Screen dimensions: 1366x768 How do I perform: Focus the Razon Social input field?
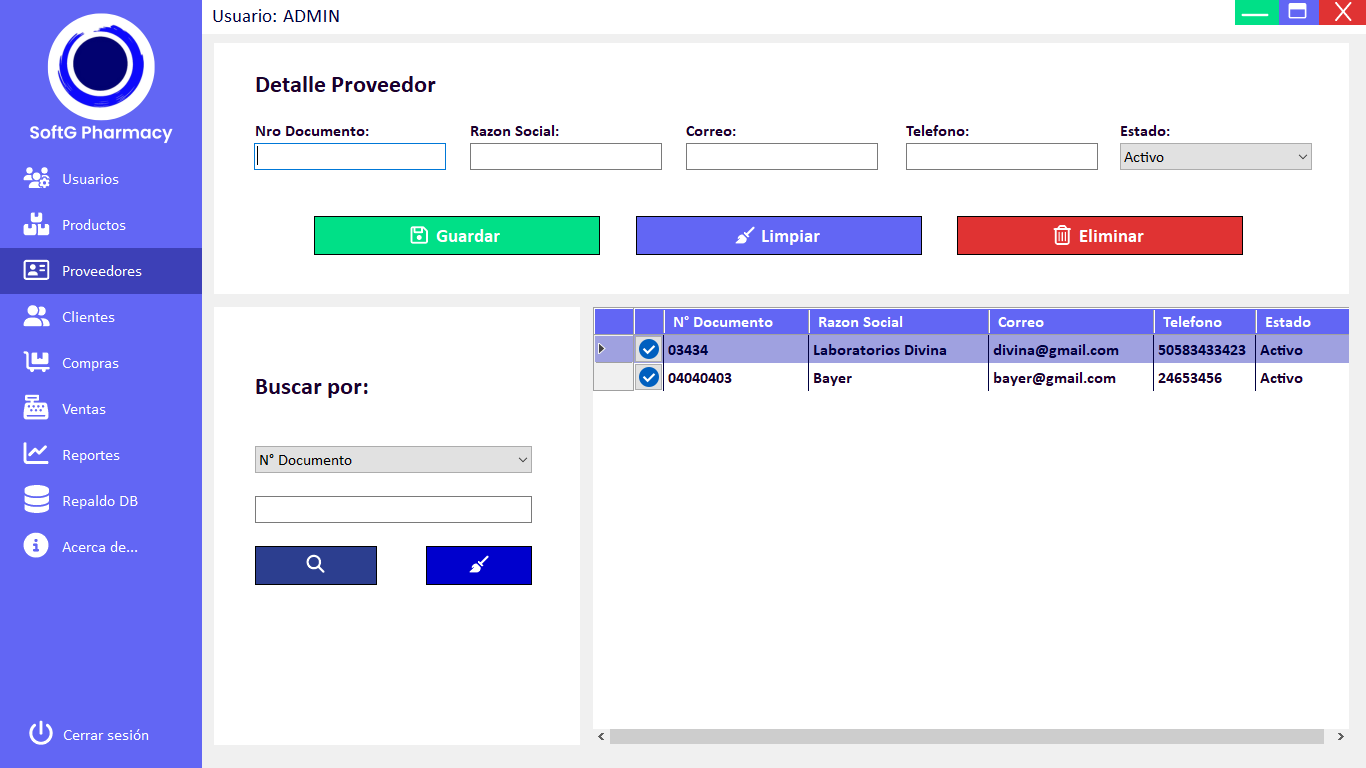tap(565, 157)
